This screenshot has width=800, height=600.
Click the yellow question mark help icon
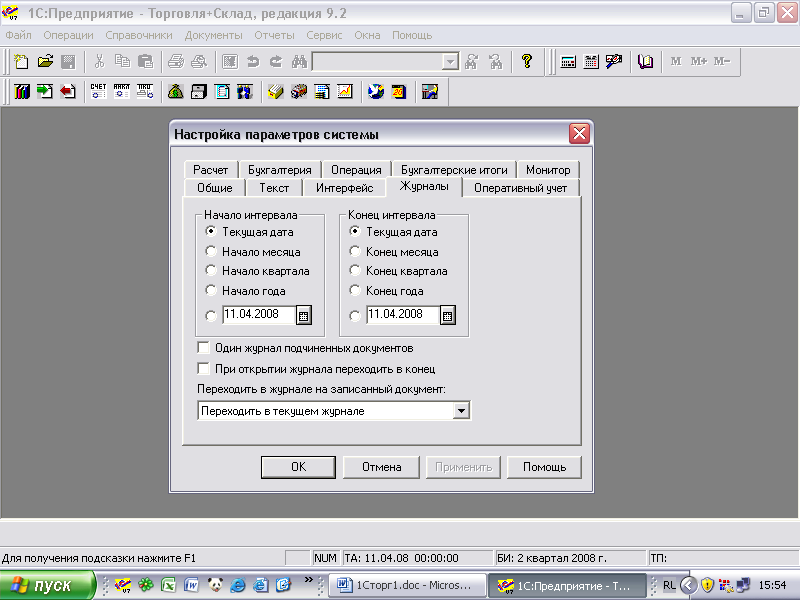[527, 62]
